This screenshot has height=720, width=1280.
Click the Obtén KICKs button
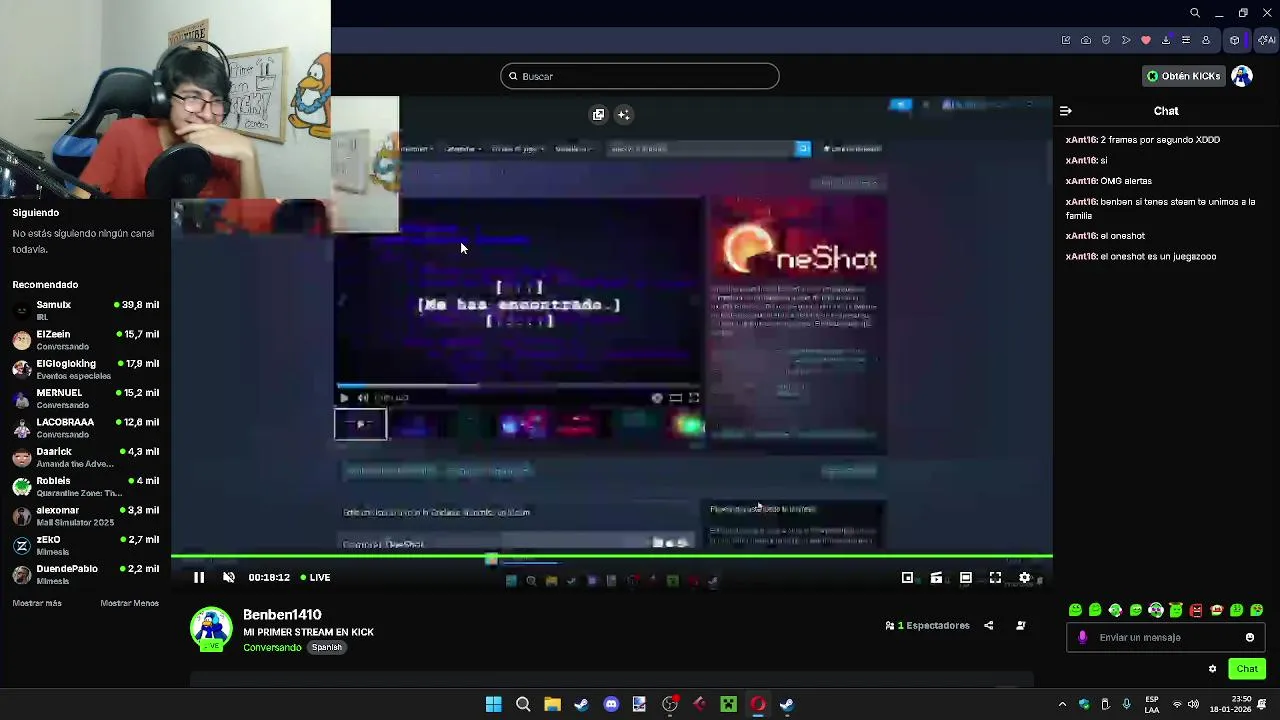click(x=1184, y=76)
